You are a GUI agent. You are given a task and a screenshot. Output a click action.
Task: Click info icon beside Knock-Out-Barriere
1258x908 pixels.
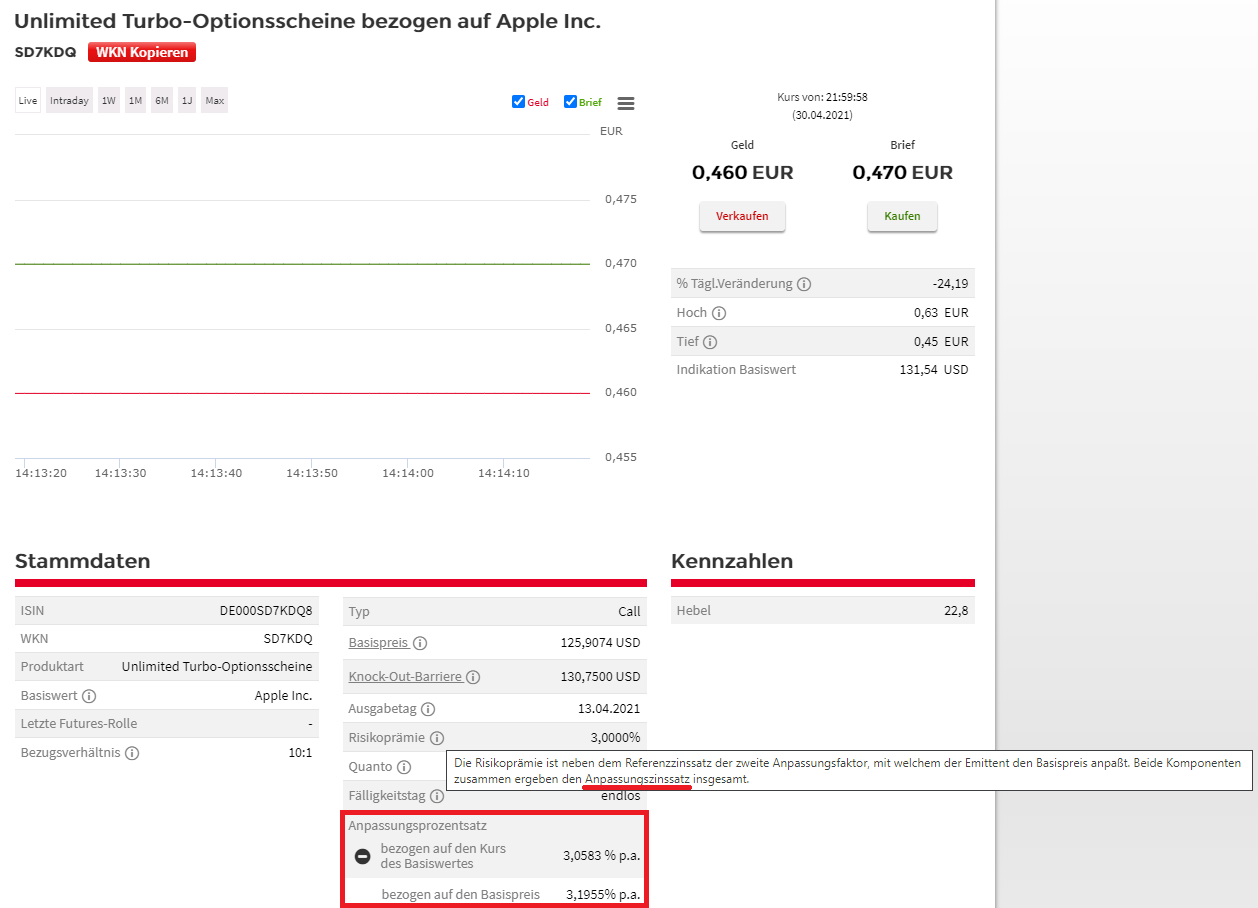pos(473,677)
